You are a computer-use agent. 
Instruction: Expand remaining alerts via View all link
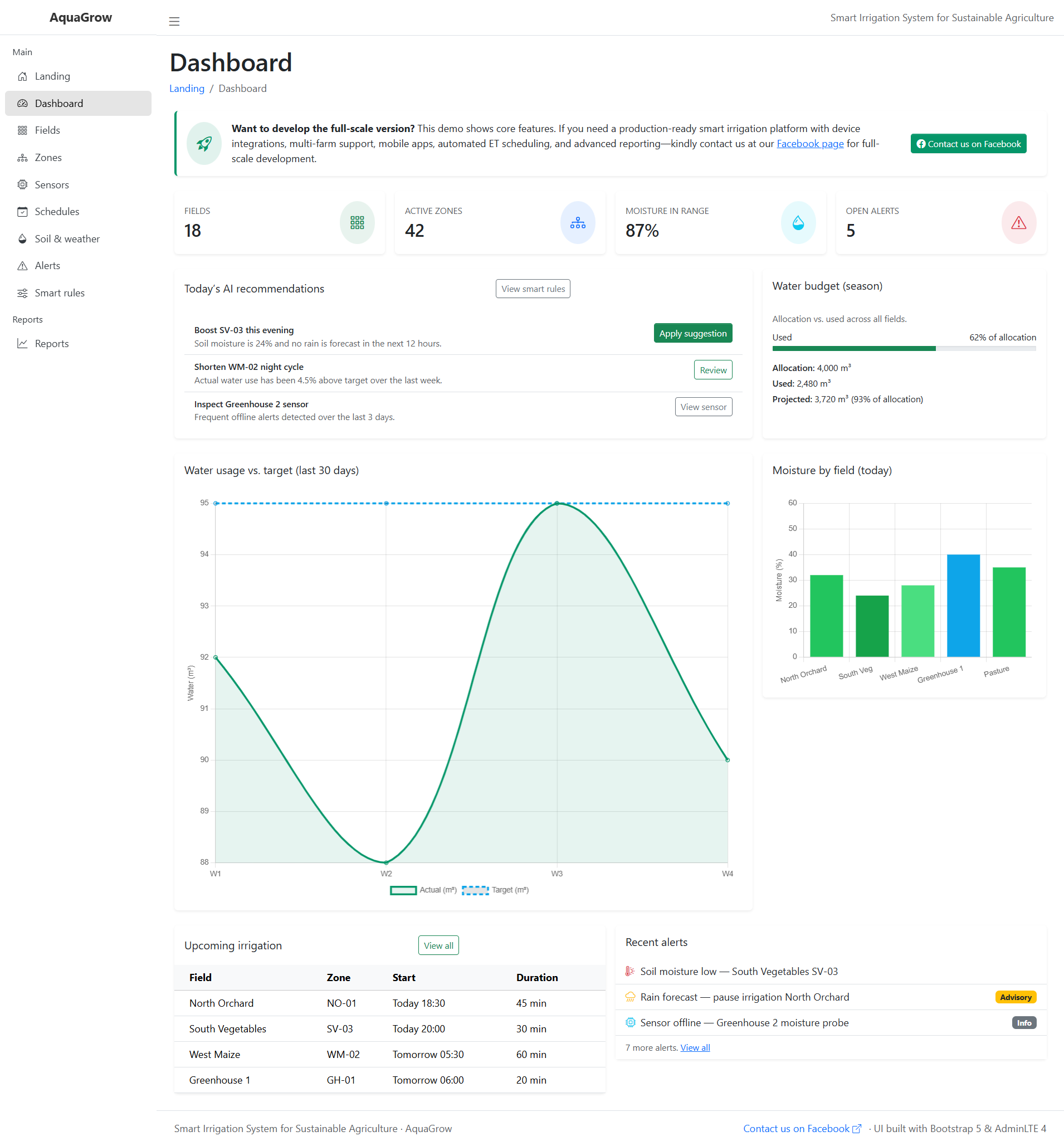[695, 1047]
